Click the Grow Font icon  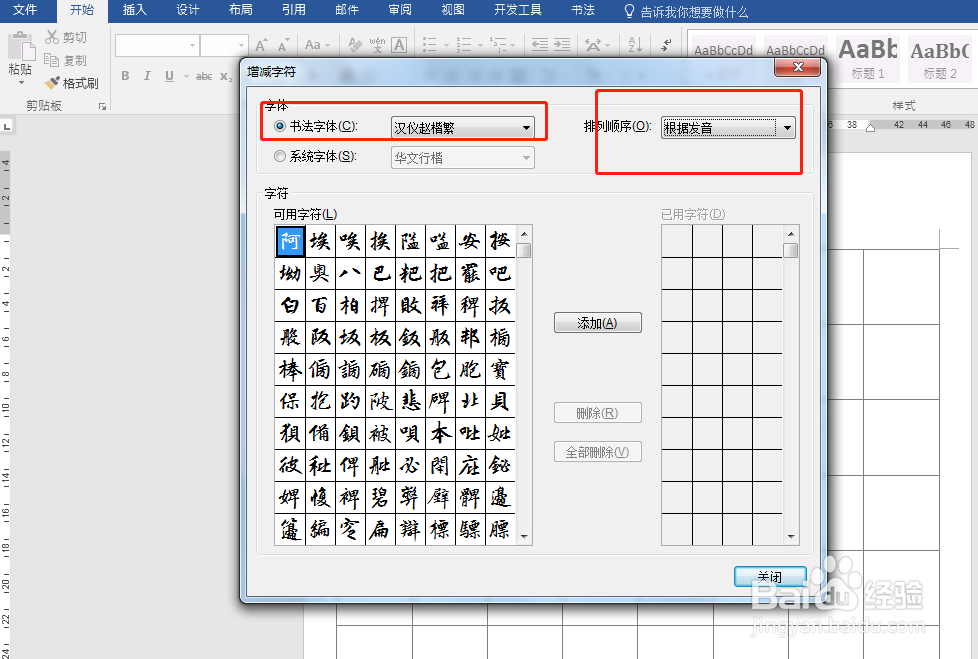[259, 46]
